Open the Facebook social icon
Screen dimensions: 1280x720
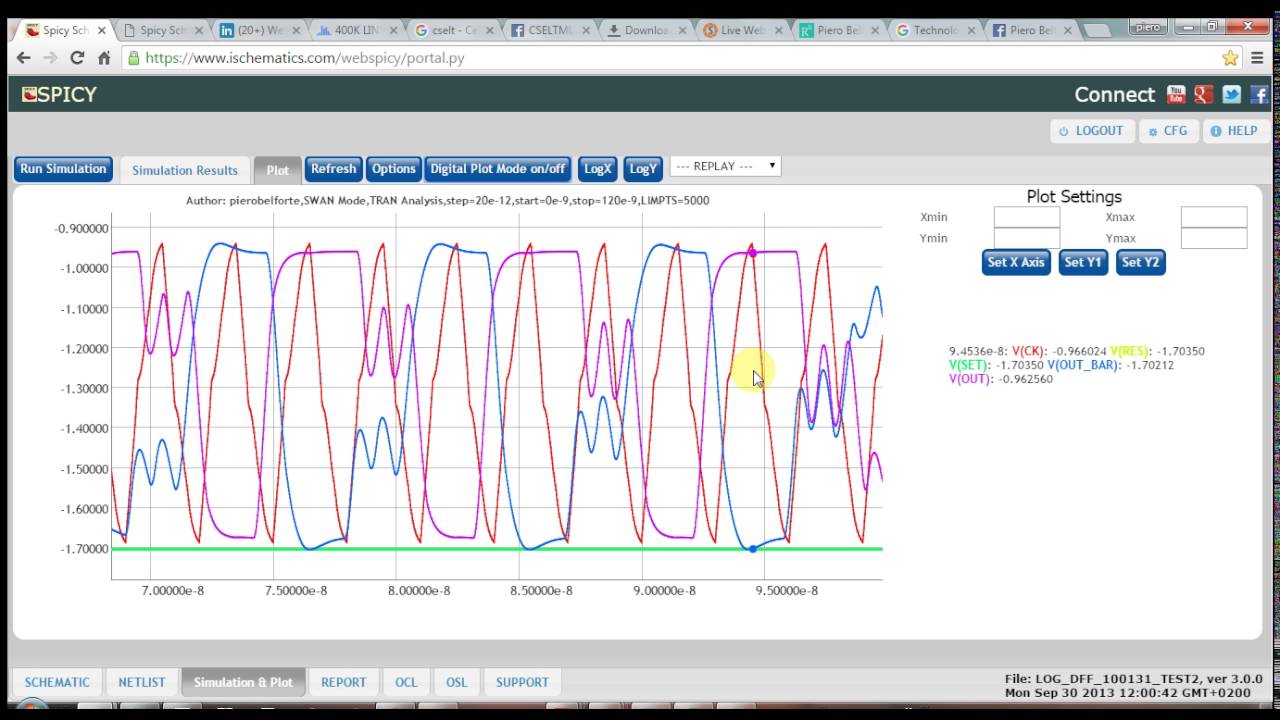point(1260,95)
